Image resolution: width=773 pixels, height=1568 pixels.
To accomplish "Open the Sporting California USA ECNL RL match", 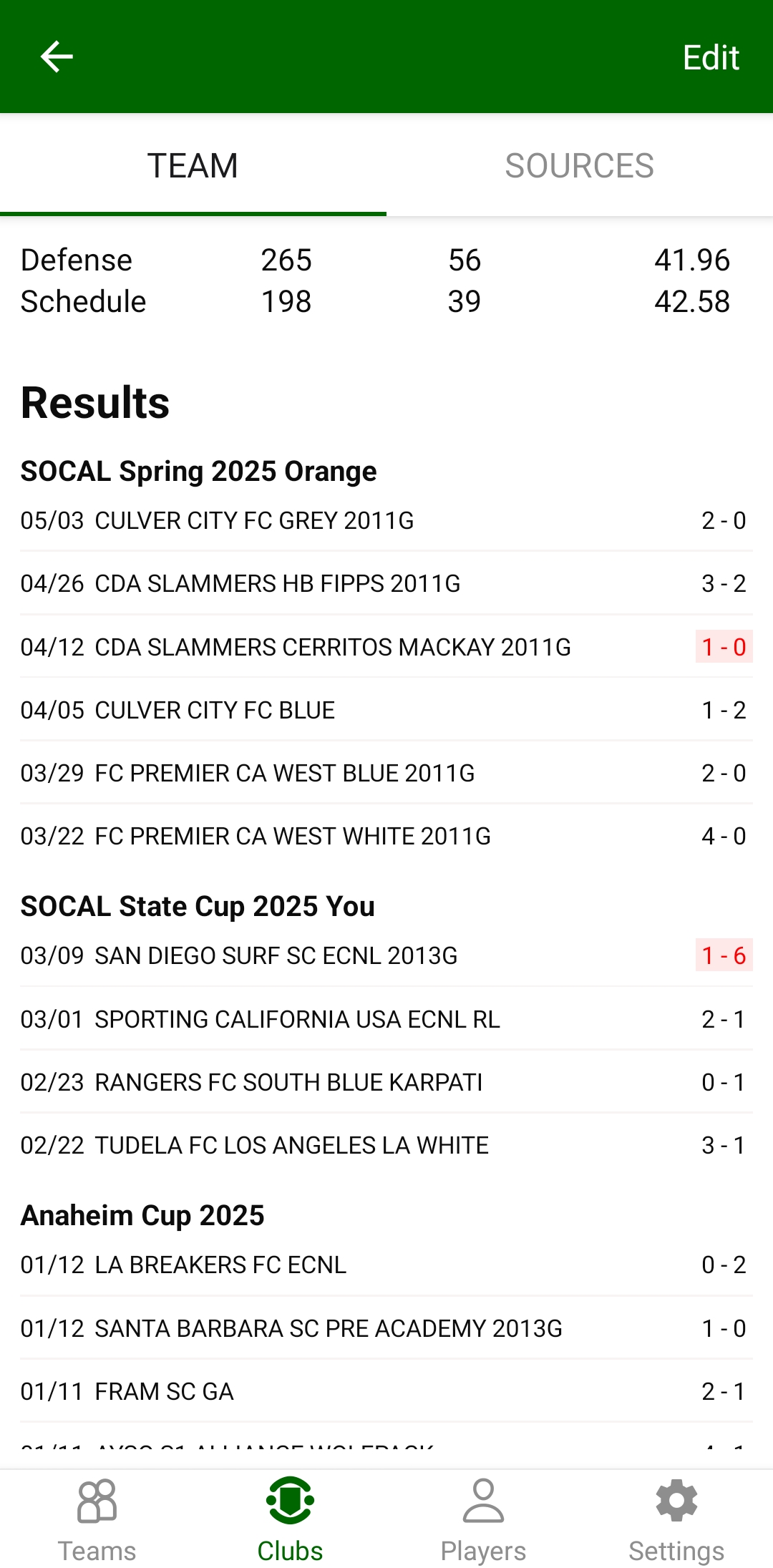I will 297,1019.
